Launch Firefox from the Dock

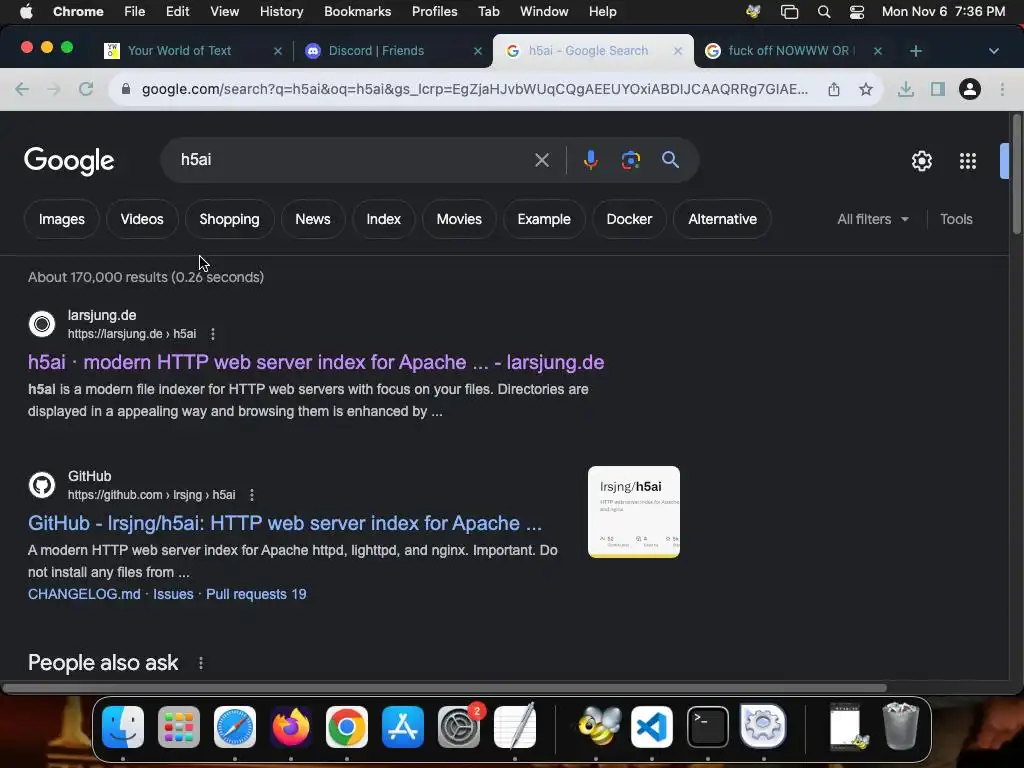coord(291,727)
